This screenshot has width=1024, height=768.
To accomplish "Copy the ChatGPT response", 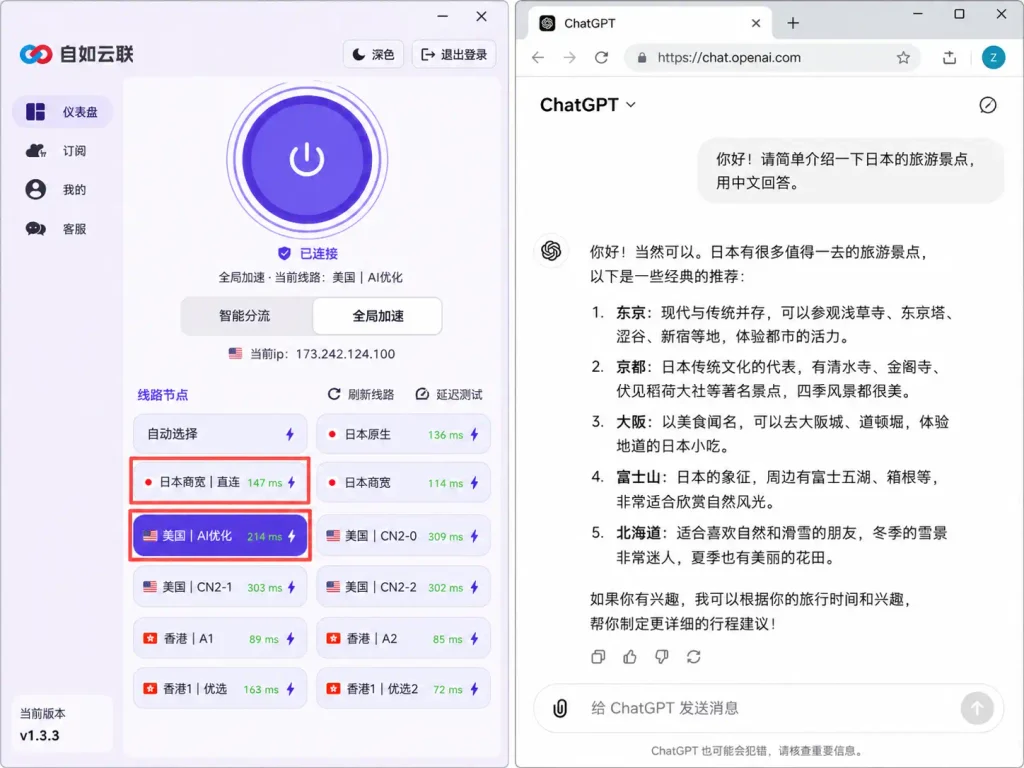I will coord(598,657).
